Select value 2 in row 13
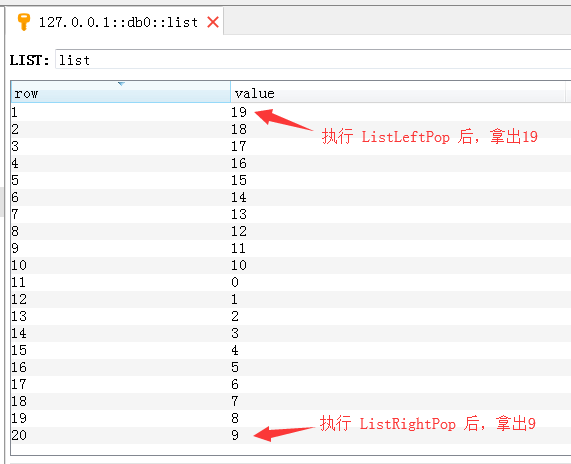The image size is (571, 464). (x=235, y=316)
